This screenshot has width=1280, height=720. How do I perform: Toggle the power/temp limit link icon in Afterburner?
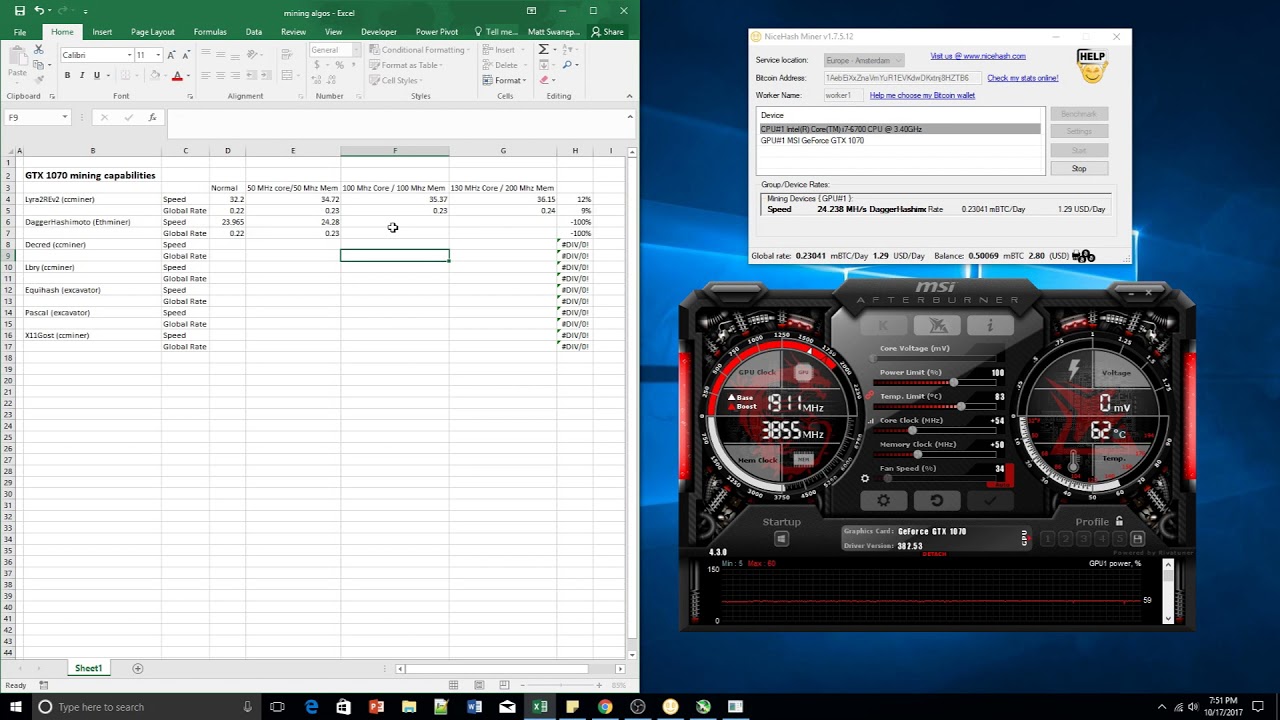[x=869, y=395]
